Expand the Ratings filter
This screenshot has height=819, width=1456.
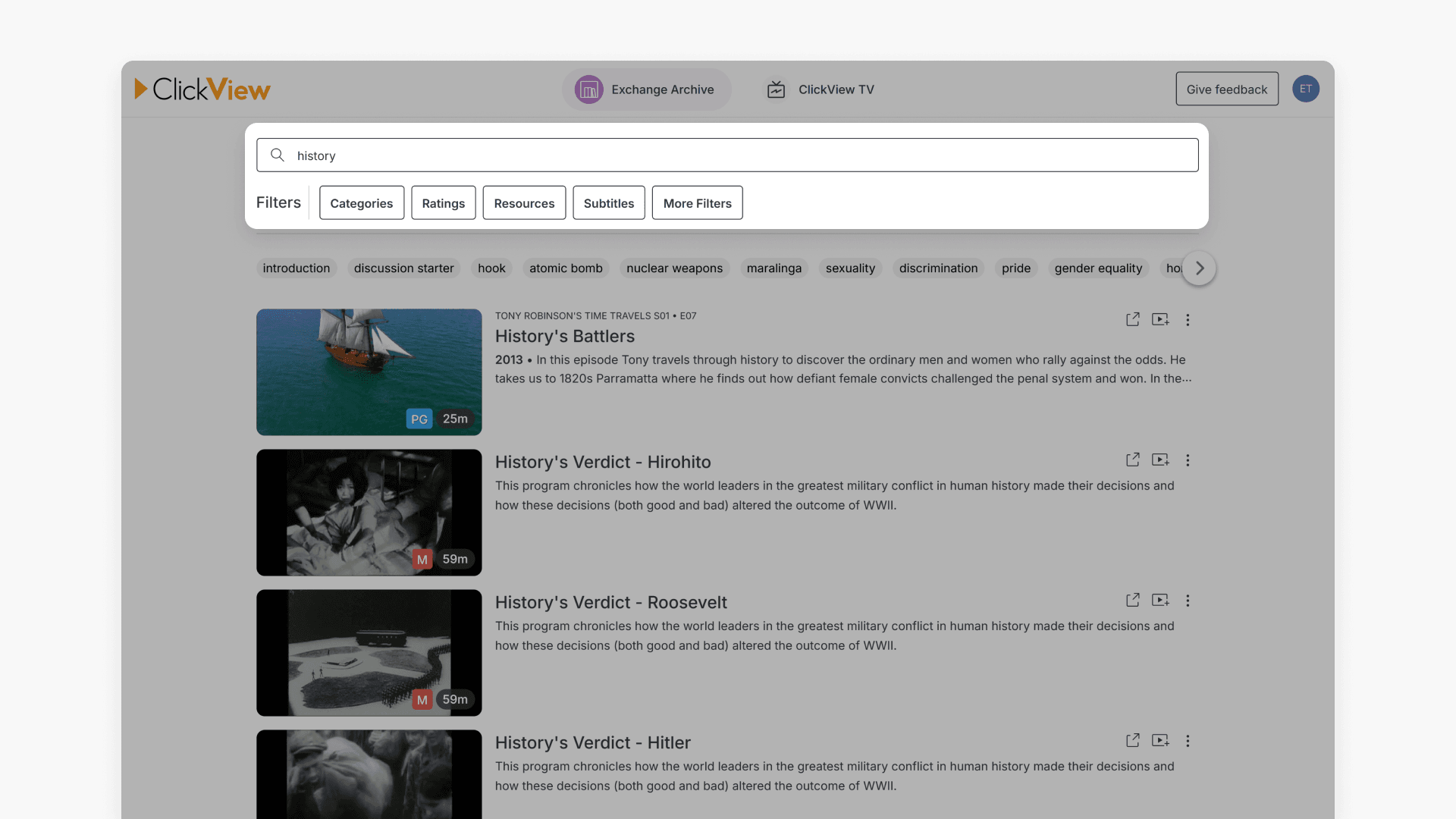tap(443, 202)
